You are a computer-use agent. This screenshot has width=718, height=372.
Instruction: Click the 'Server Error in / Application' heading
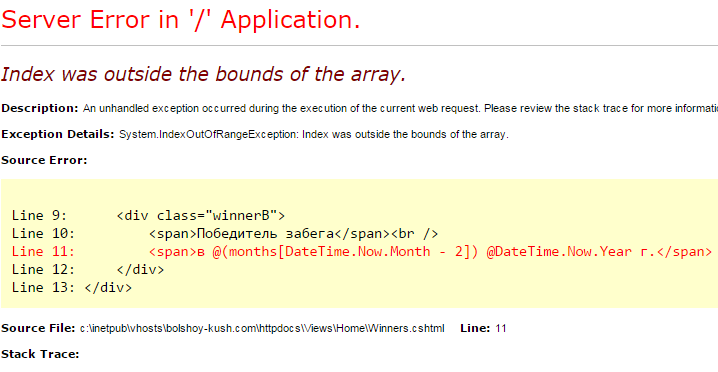[x=180, y=20]
